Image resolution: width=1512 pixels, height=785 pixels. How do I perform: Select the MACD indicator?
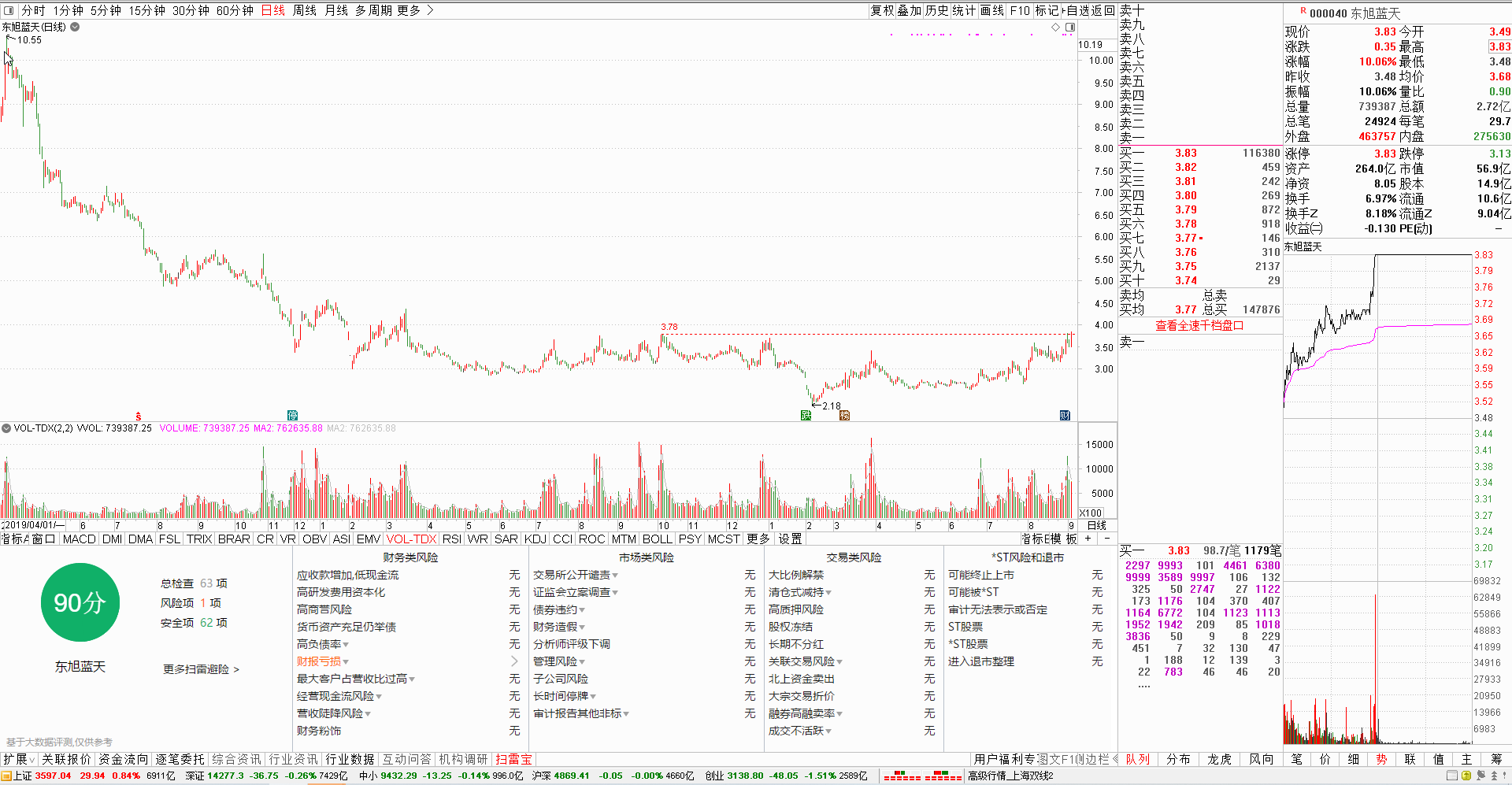click(x=79, y=539)
